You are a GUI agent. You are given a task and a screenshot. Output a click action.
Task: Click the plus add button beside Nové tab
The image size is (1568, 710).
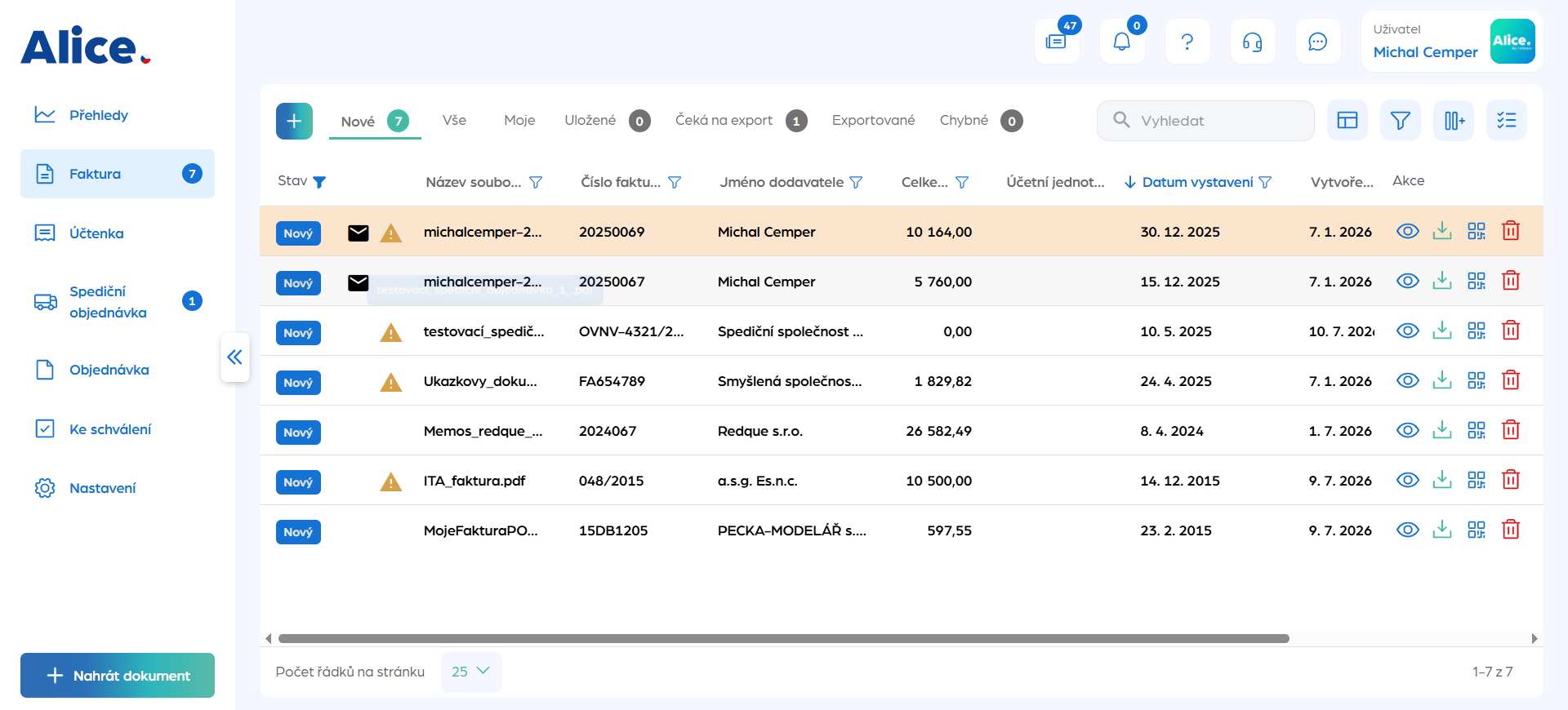pos(294,121)
